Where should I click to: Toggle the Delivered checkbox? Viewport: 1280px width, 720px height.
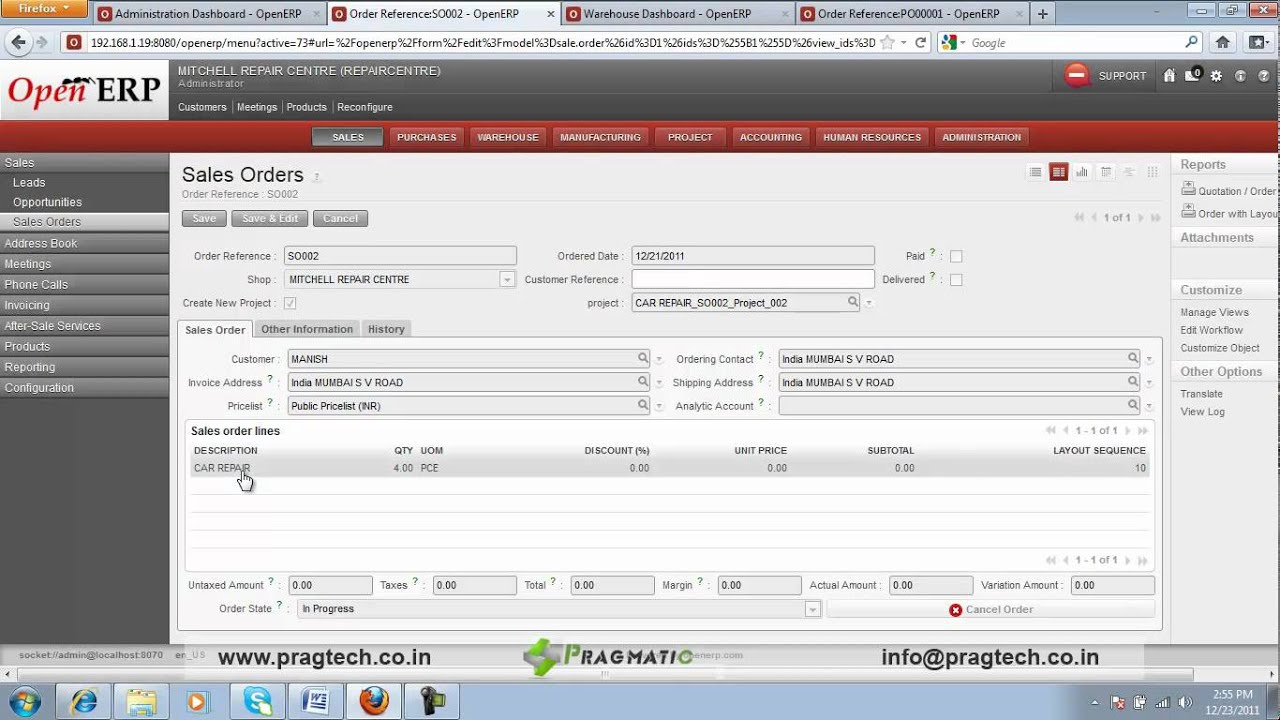point(956,280)
